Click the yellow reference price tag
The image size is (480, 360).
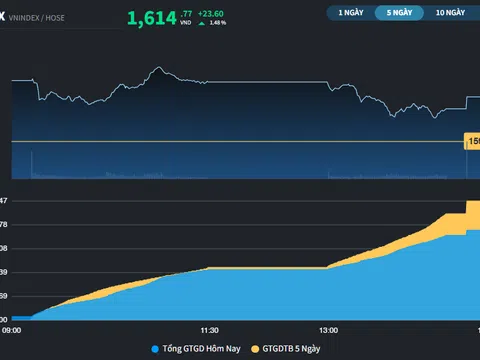[x=472, y=141]
